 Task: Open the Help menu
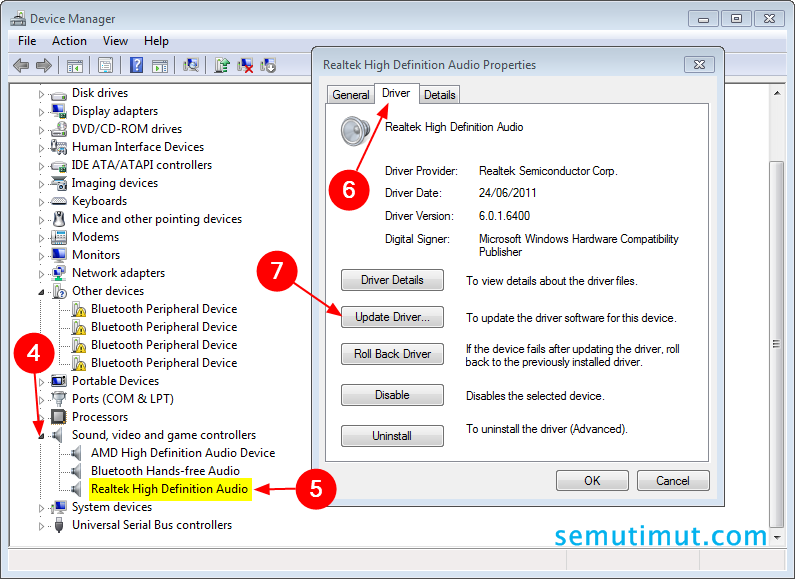[x=156, y=41]
